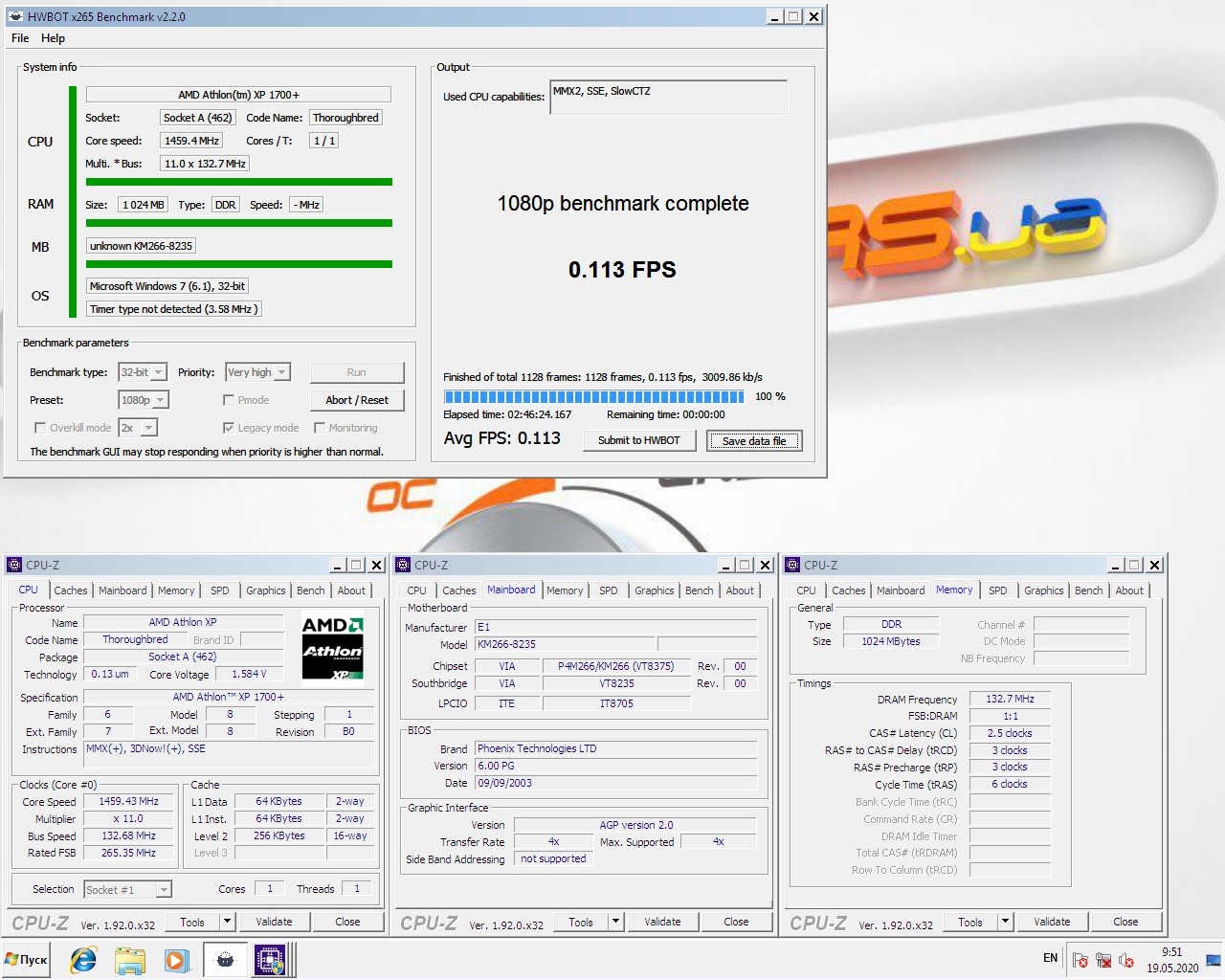Select the Core Speed value 1459.43 MHz
The image size is (1225, 980).
click(x=129, y=801)
